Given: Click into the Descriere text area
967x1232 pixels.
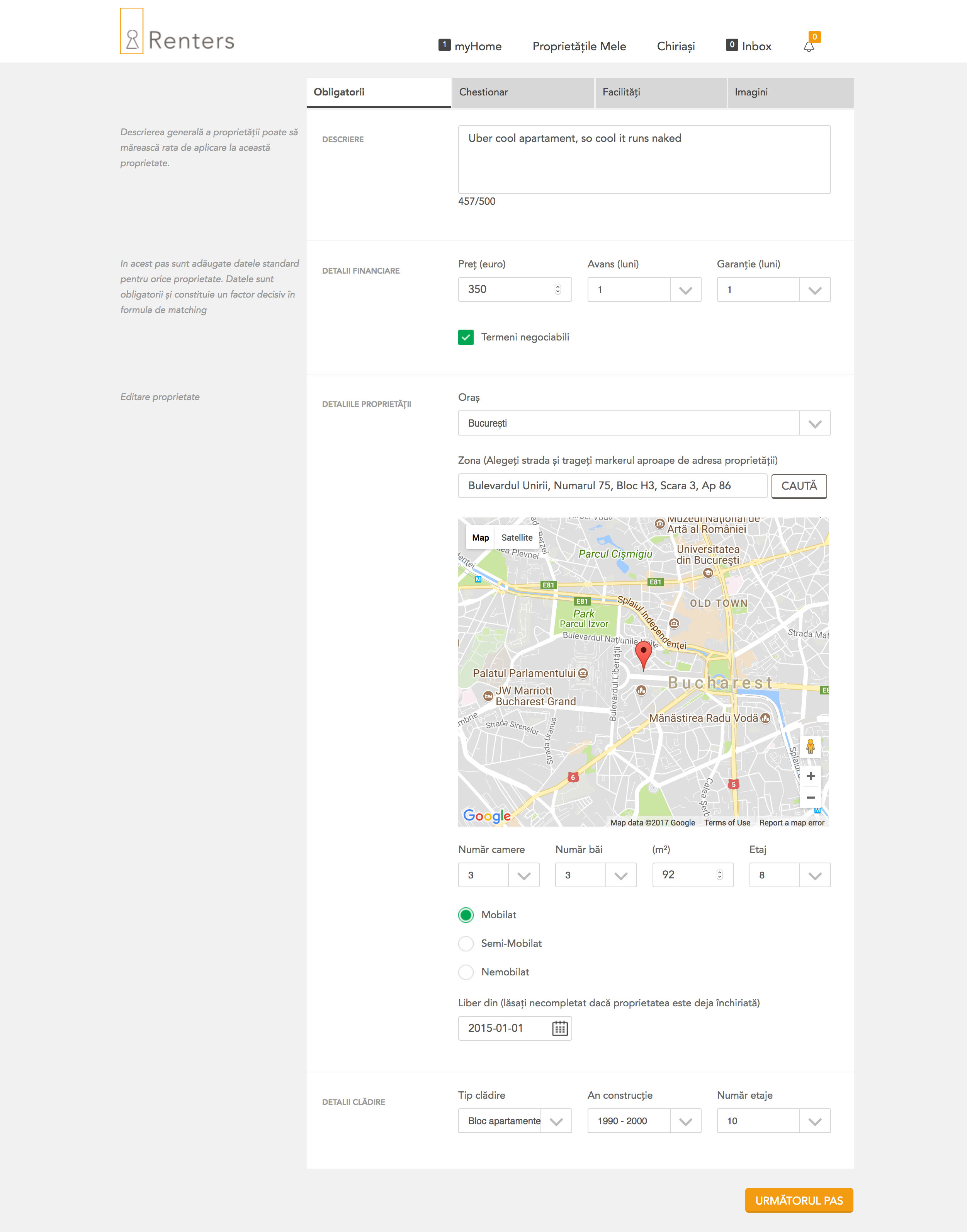Looking at the screenshot, I should point(644,160).
